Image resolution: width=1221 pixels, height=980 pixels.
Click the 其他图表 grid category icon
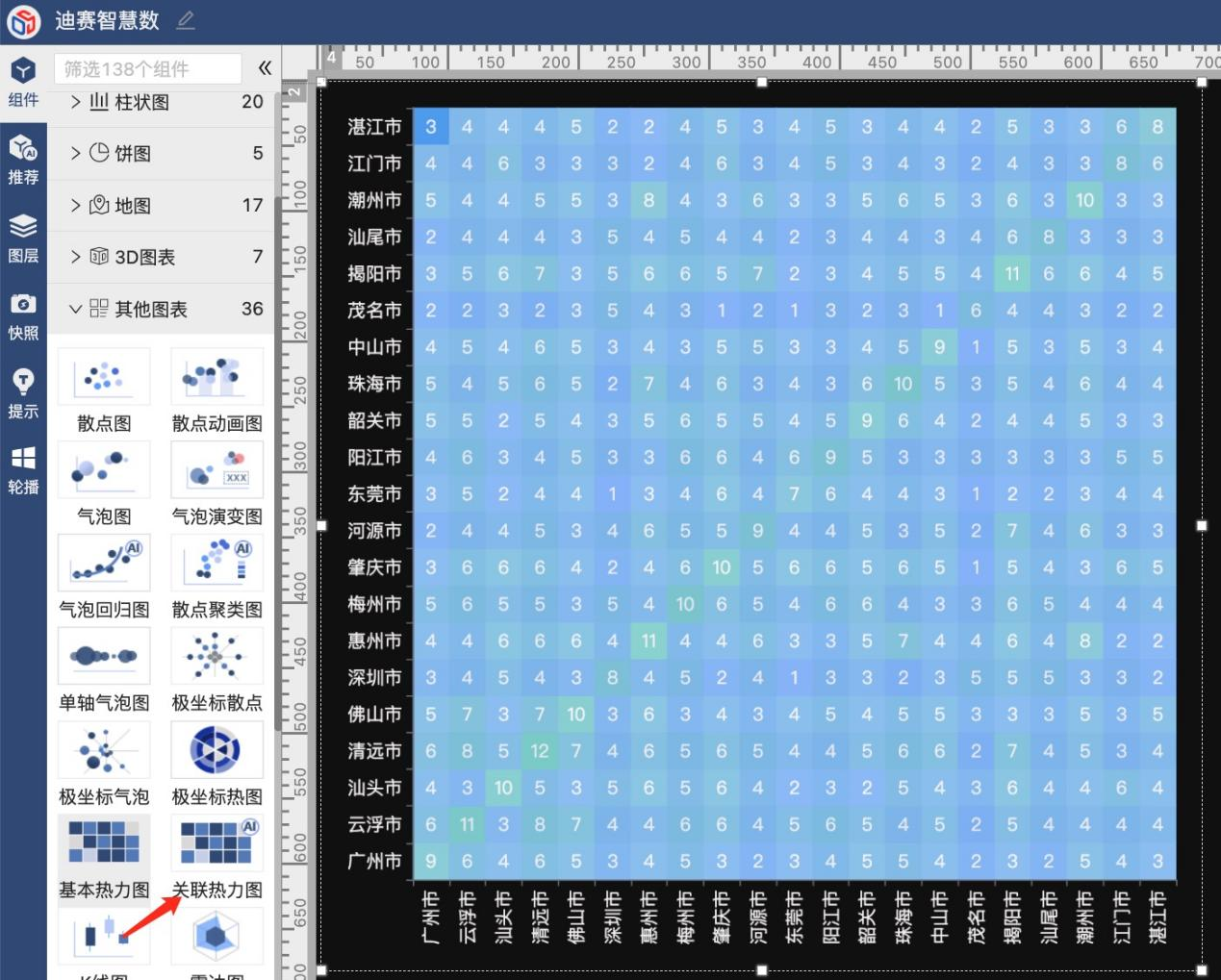coord(99,309)
